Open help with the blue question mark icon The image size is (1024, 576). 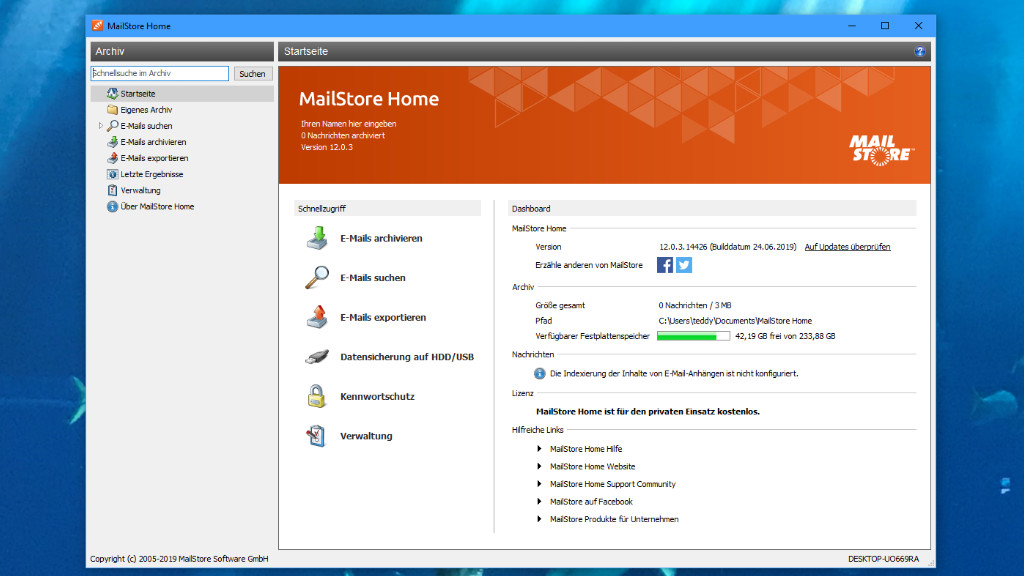[920, 51]
